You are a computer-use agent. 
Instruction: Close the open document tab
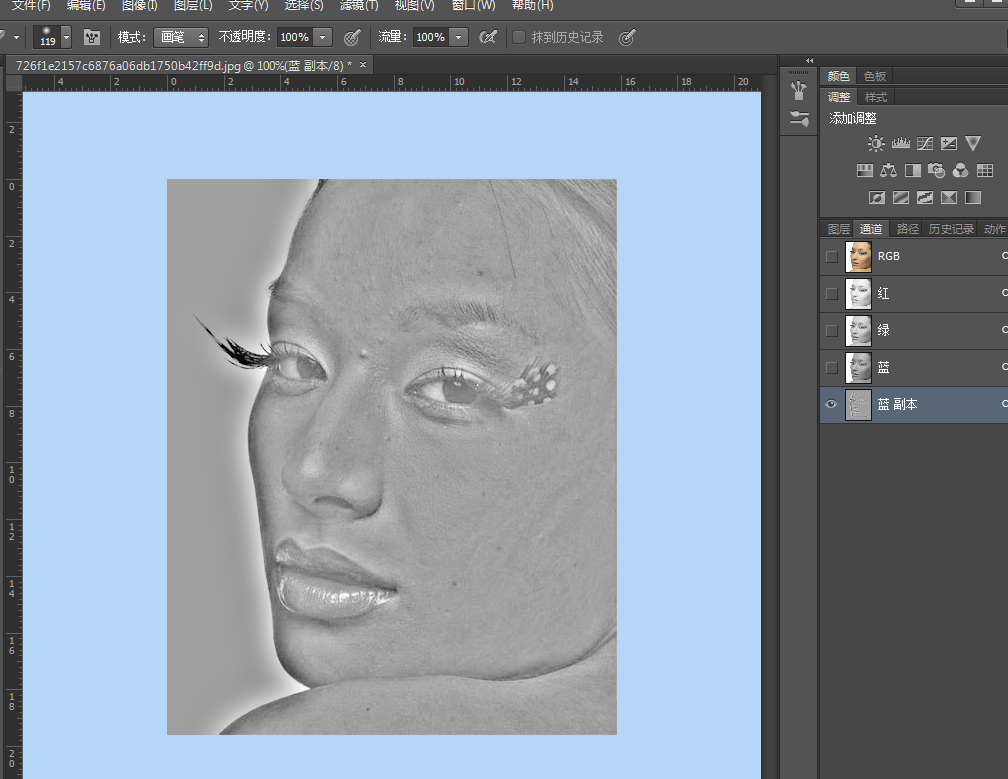363,65
